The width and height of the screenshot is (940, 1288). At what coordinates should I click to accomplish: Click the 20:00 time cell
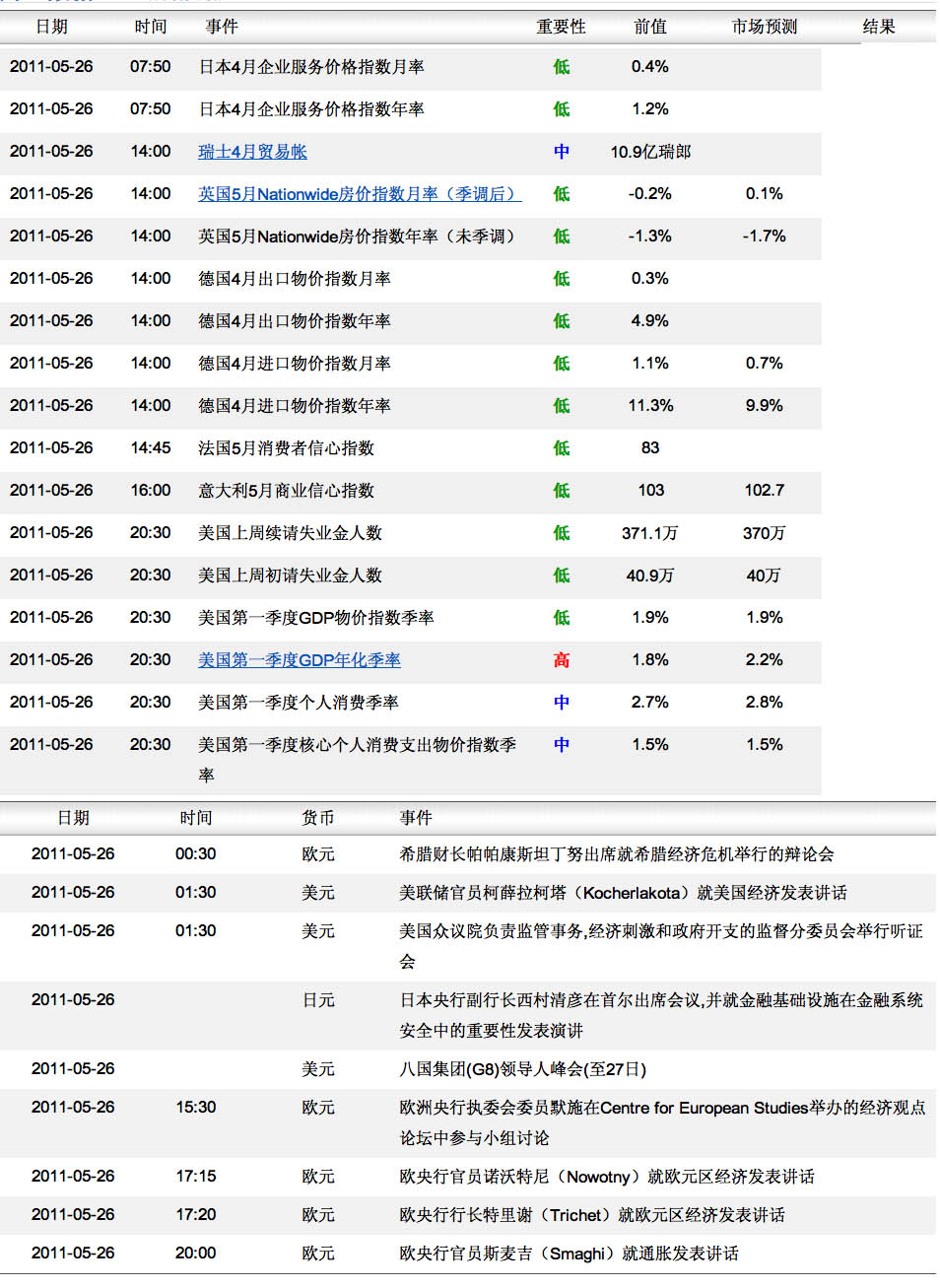coord(196,1254)
